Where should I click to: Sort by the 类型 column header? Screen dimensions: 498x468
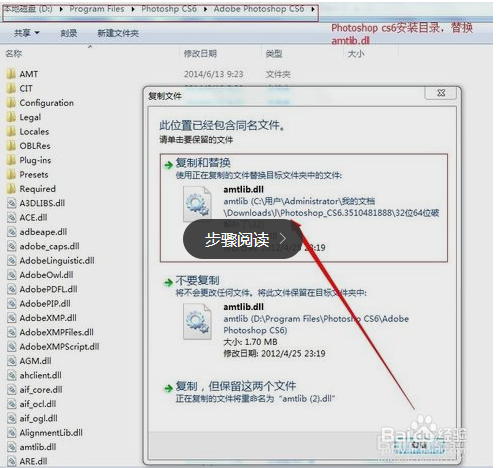tap(274, 53)
